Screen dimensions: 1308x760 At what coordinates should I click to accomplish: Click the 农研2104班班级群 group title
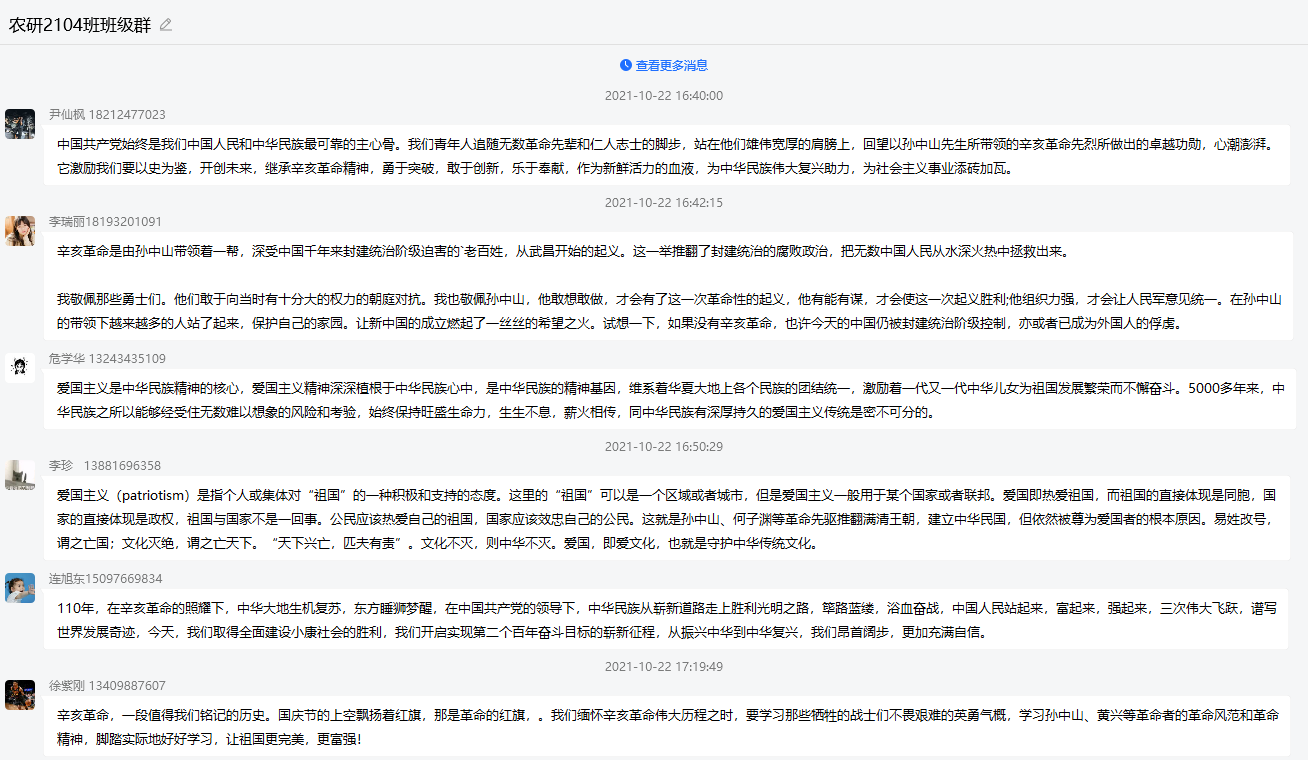[x=80, y=25]
